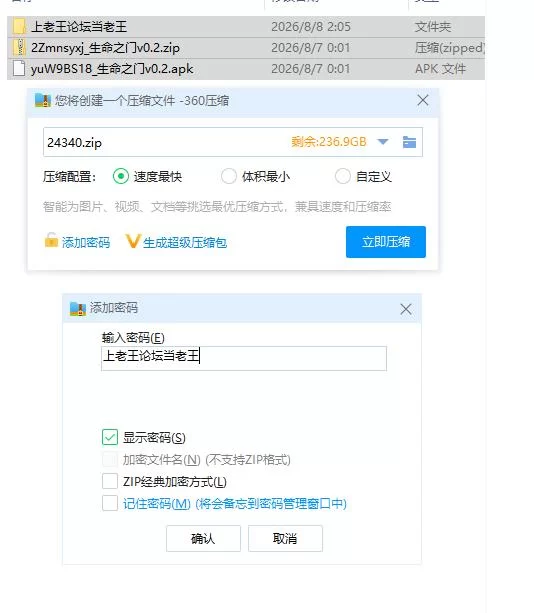534x613 pixels.
Task: Click the 压缩(zipped) type cell
Action: 450,48
